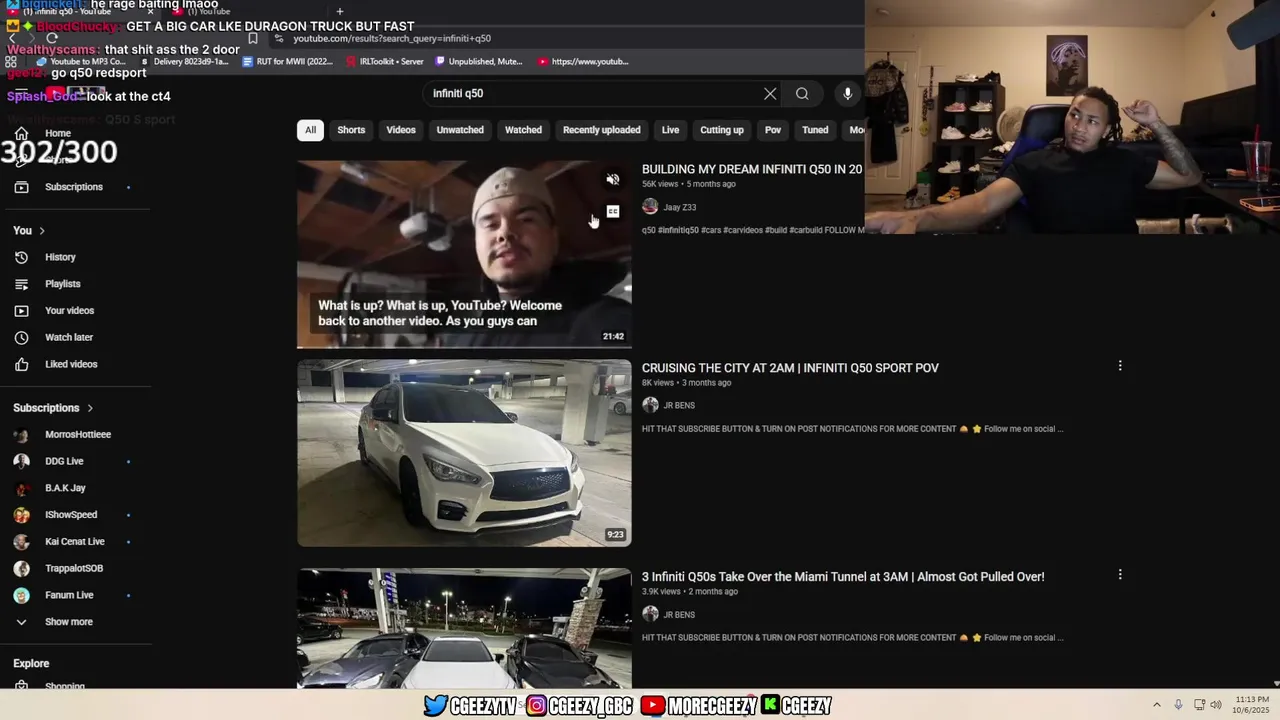
Task: Start voice search with the microphone icon
Action: click(847, 94)
